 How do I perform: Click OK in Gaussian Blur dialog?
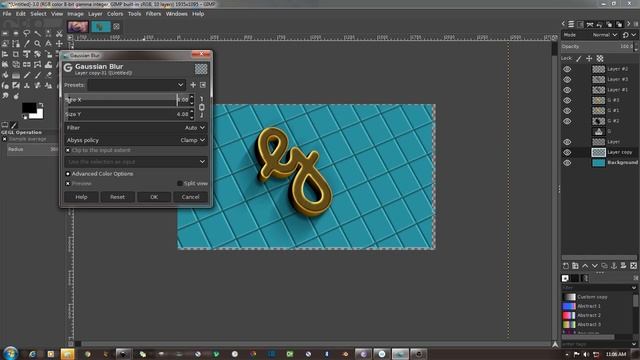(154, 197)
